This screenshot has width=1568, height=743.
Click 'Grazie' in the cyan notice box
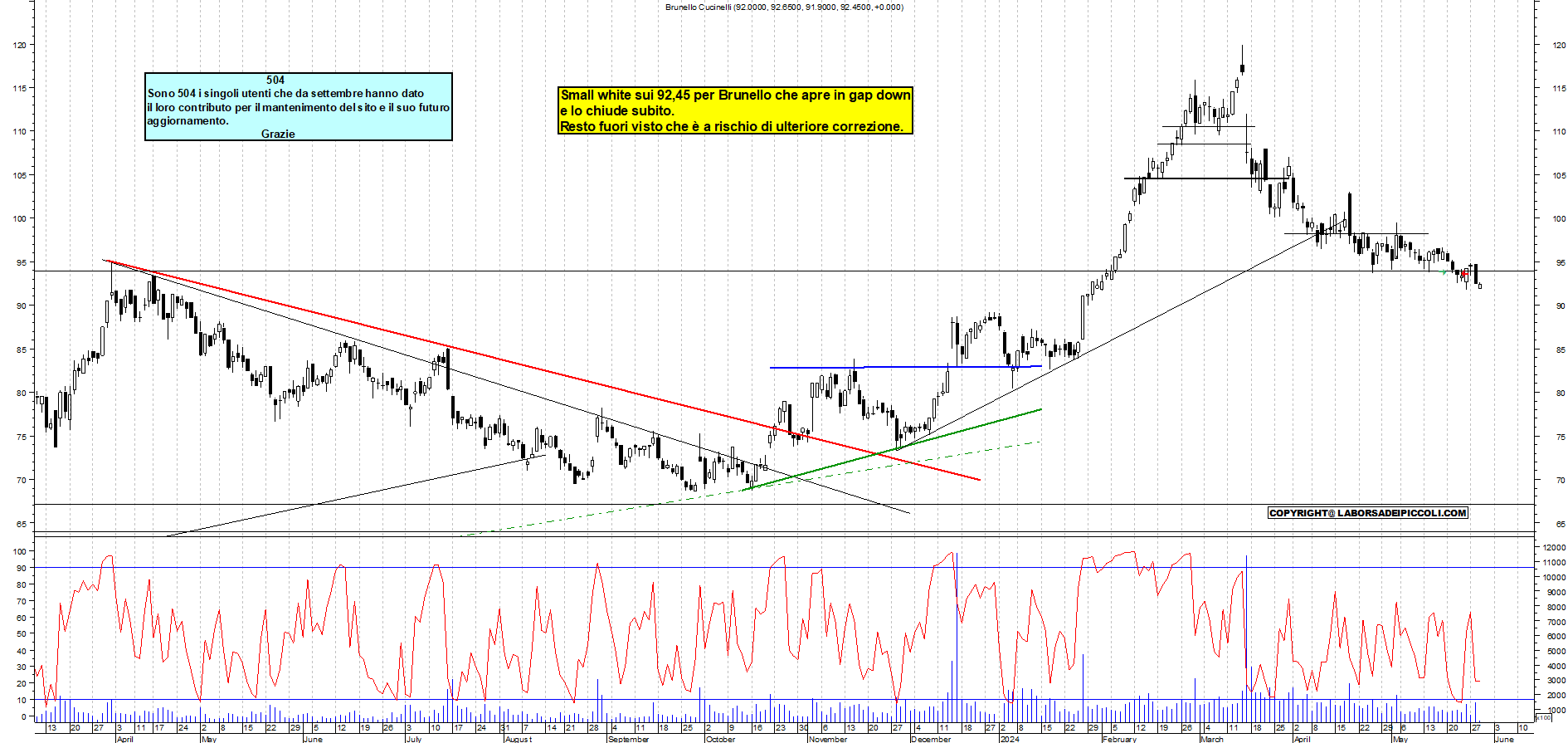tap(278, 134)
